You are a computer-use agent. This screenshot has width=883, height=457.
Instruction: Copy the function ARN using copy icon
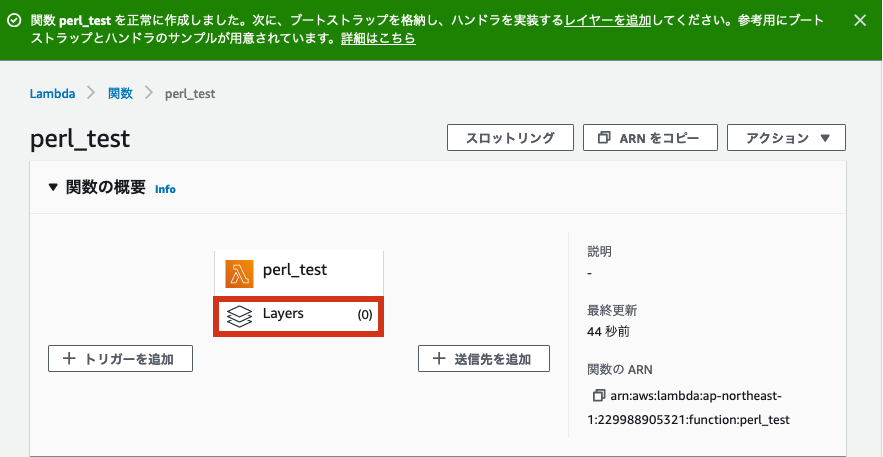coord(599,396)
